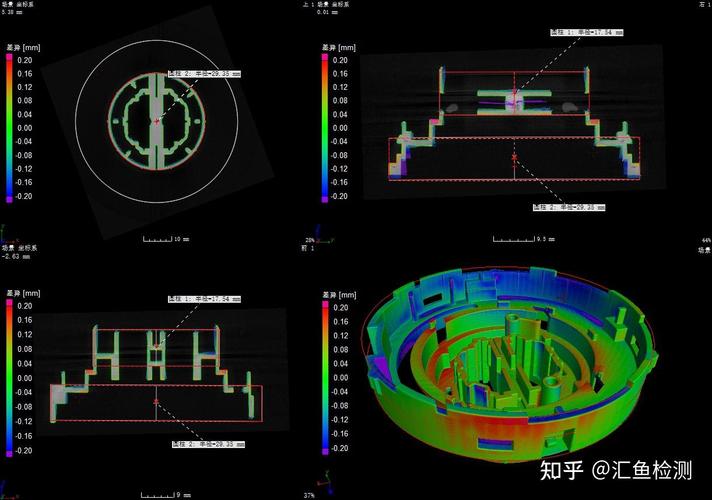
Task: Select cylinder 2 radius label in front view
Action: [208, 444]
